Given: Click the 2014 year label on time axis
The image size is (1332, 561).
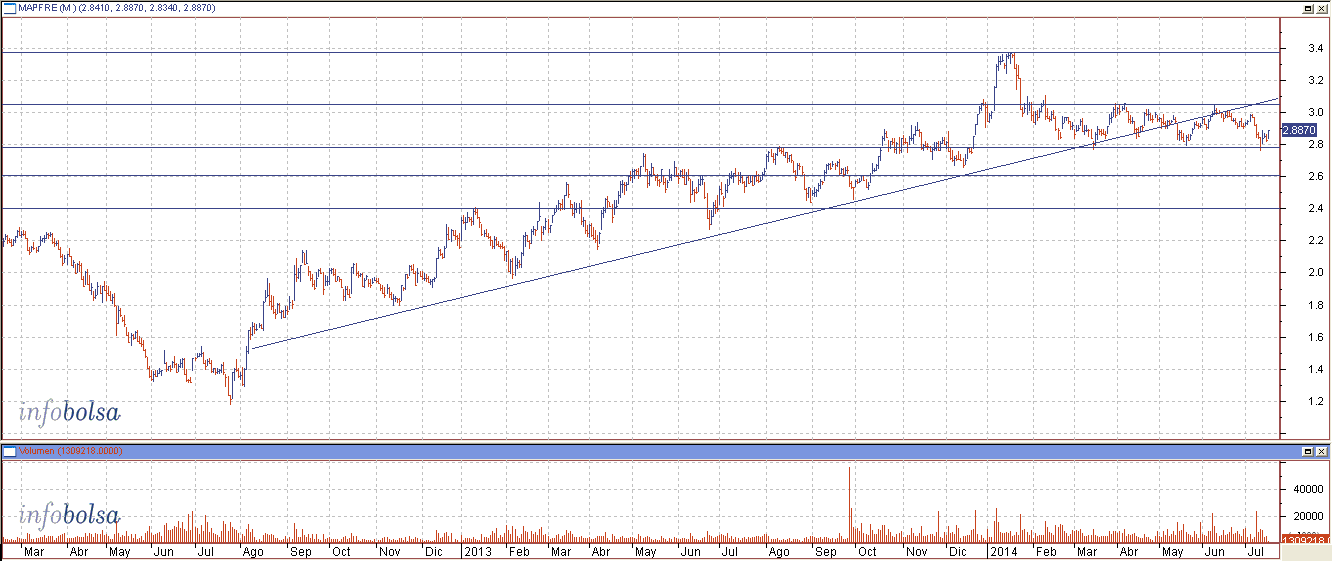Looking at the screenshot, I should tap(1003, 551).
